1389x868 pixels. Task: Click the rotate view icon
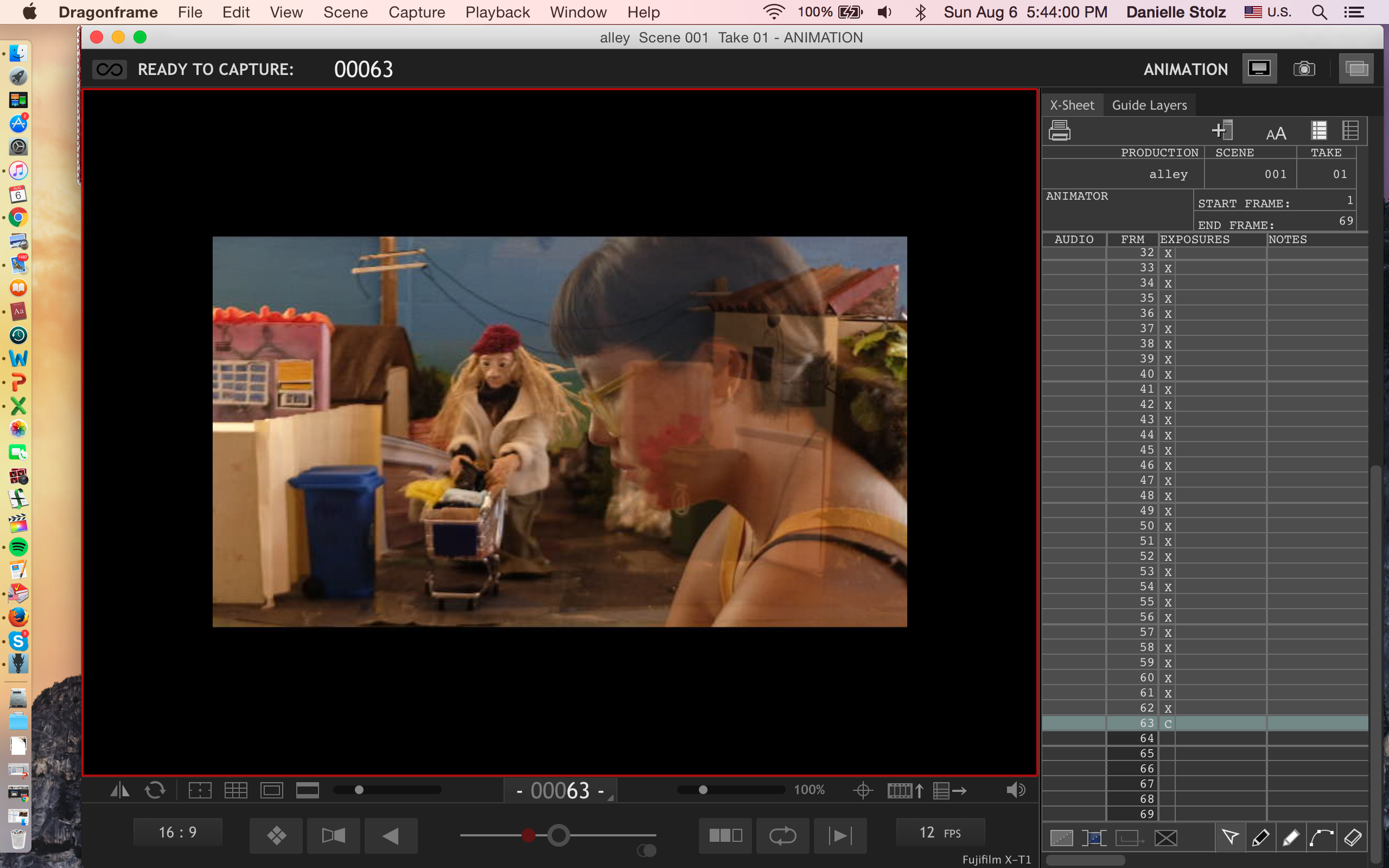[x=155, y=790]
